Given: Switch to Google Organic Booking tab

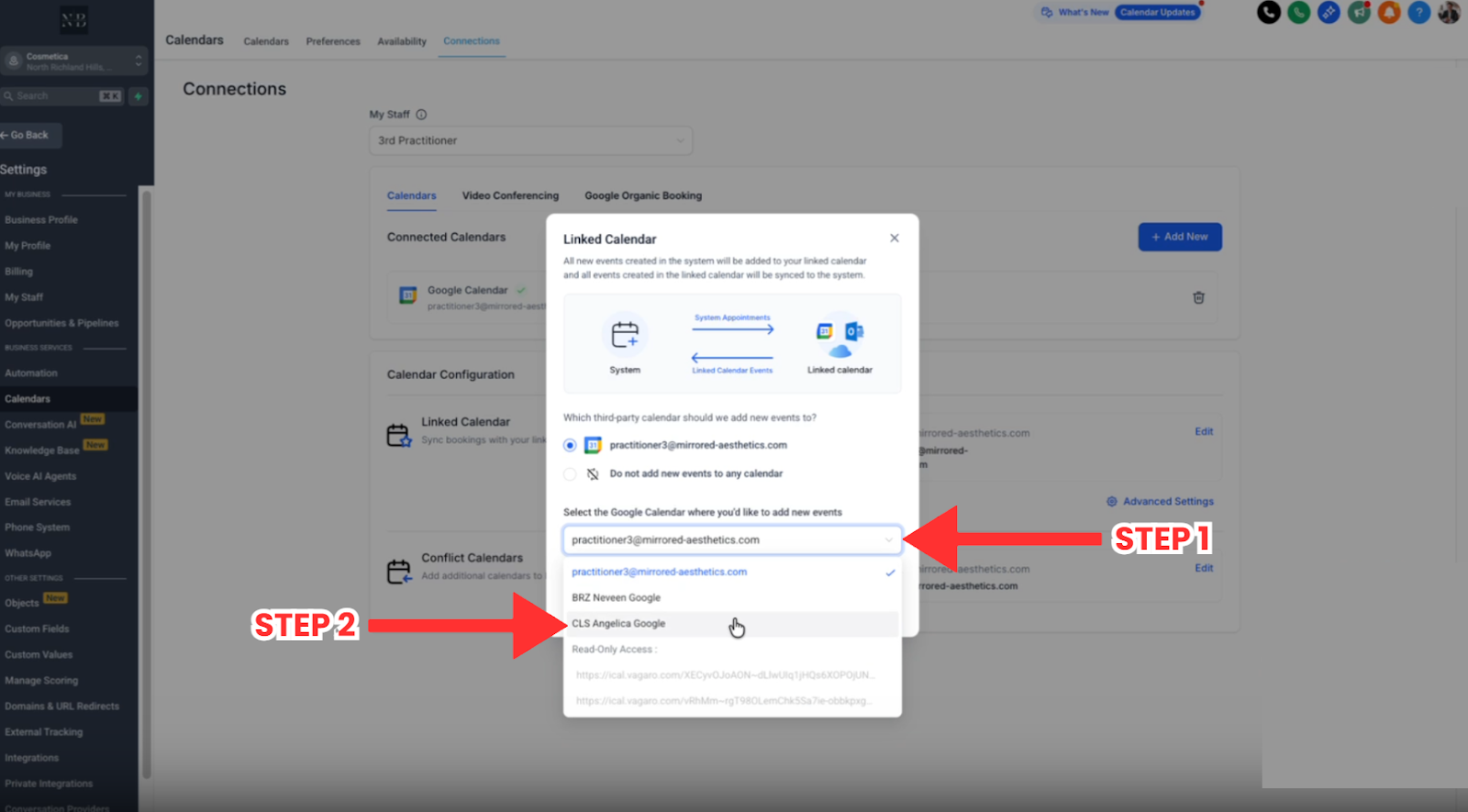Looking at the screenshot, I should [643, 195].
